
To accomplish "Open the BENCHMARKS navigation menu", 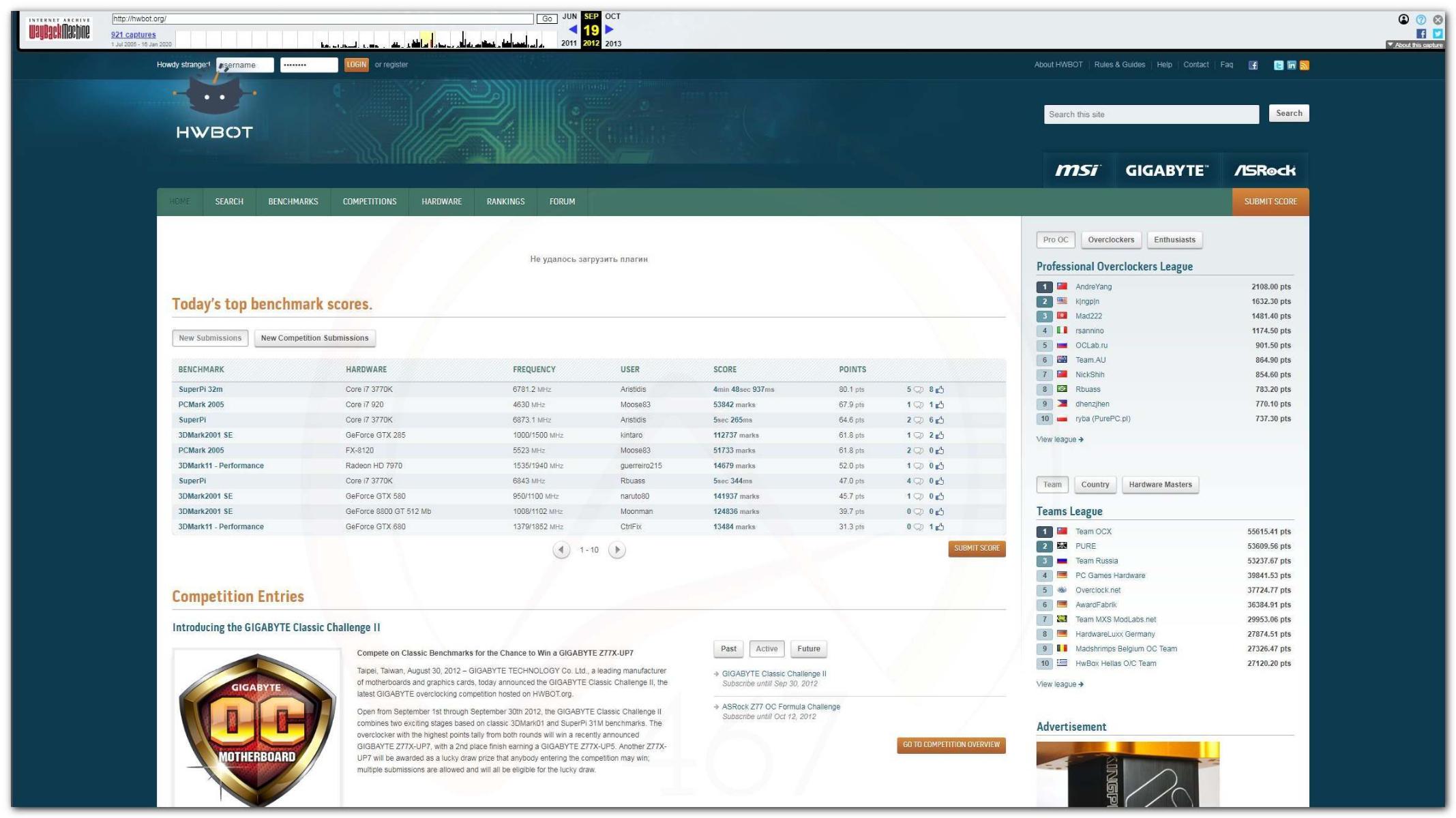I will point(293,202).
